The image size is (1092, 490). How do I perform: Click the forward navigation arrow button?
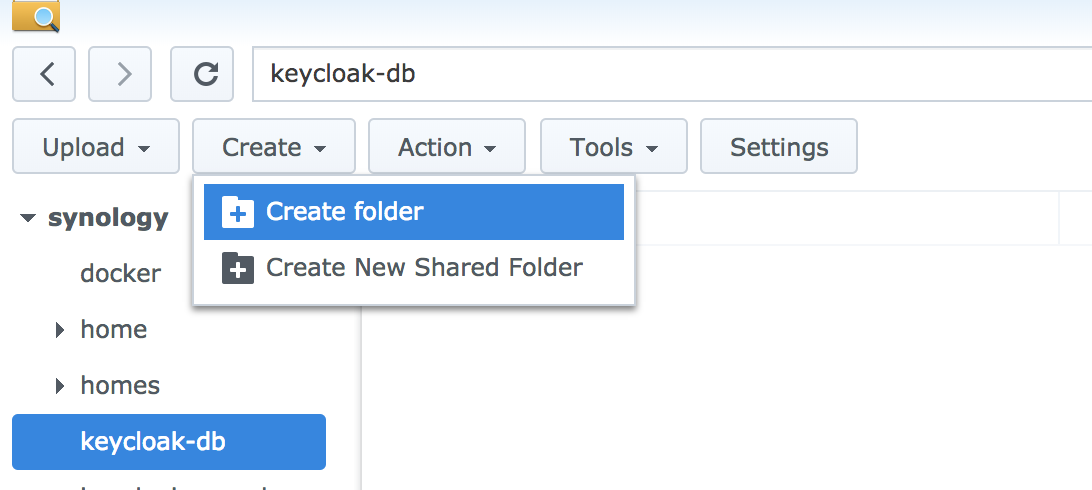pos(120,74)
